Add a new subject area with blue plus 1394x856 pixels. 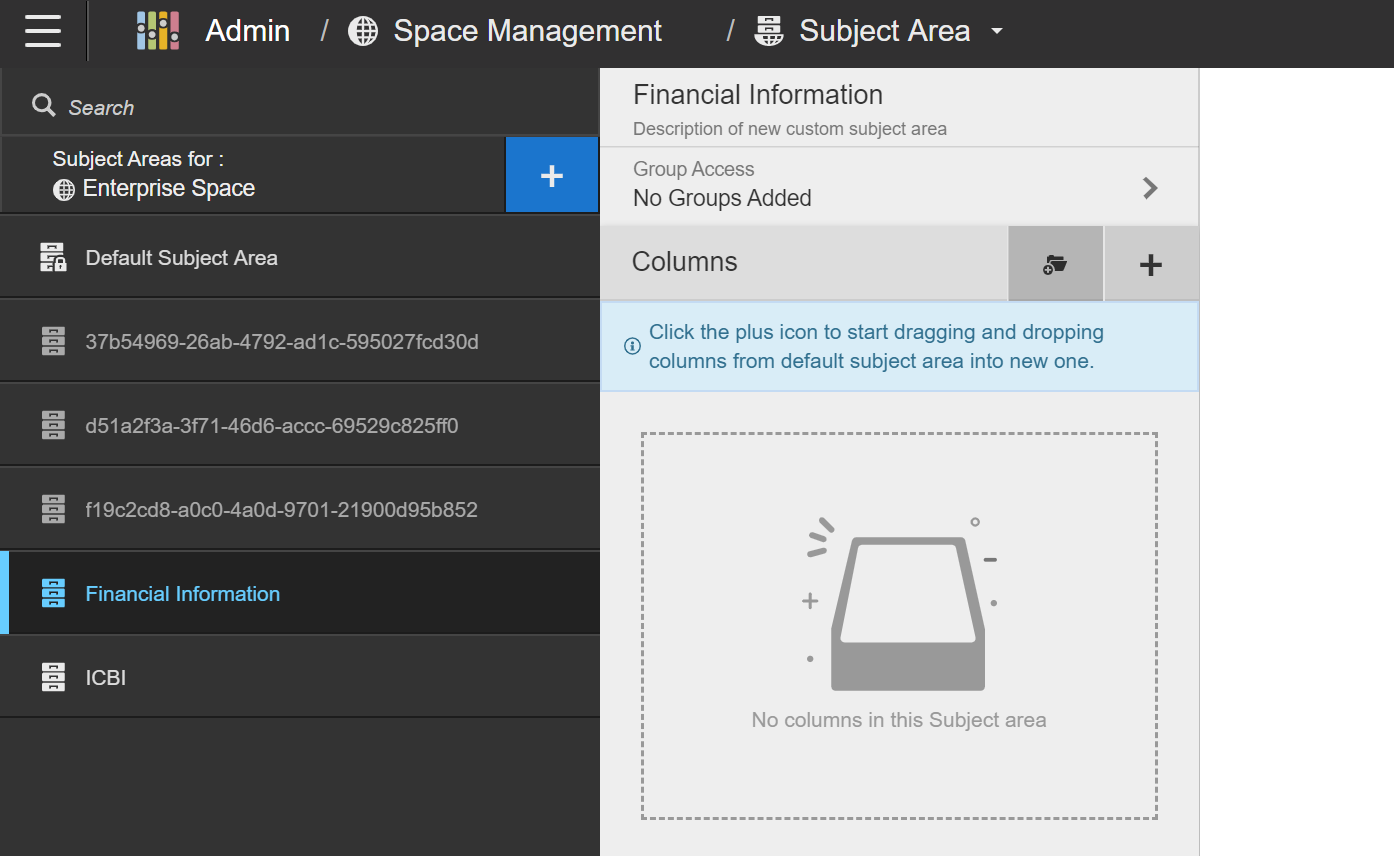pos(552,175)
